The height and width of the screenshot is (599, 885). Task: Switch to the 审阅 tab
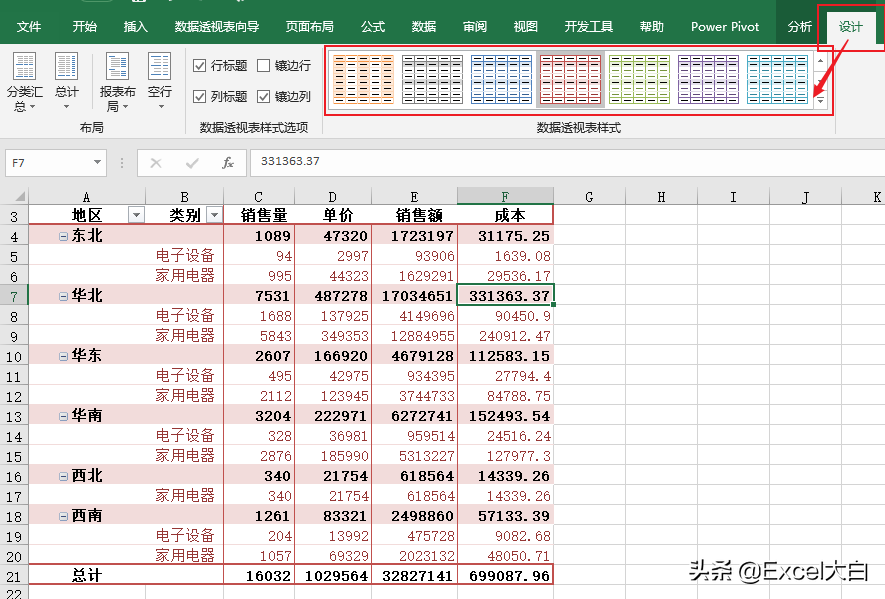[x=475, y=27]
